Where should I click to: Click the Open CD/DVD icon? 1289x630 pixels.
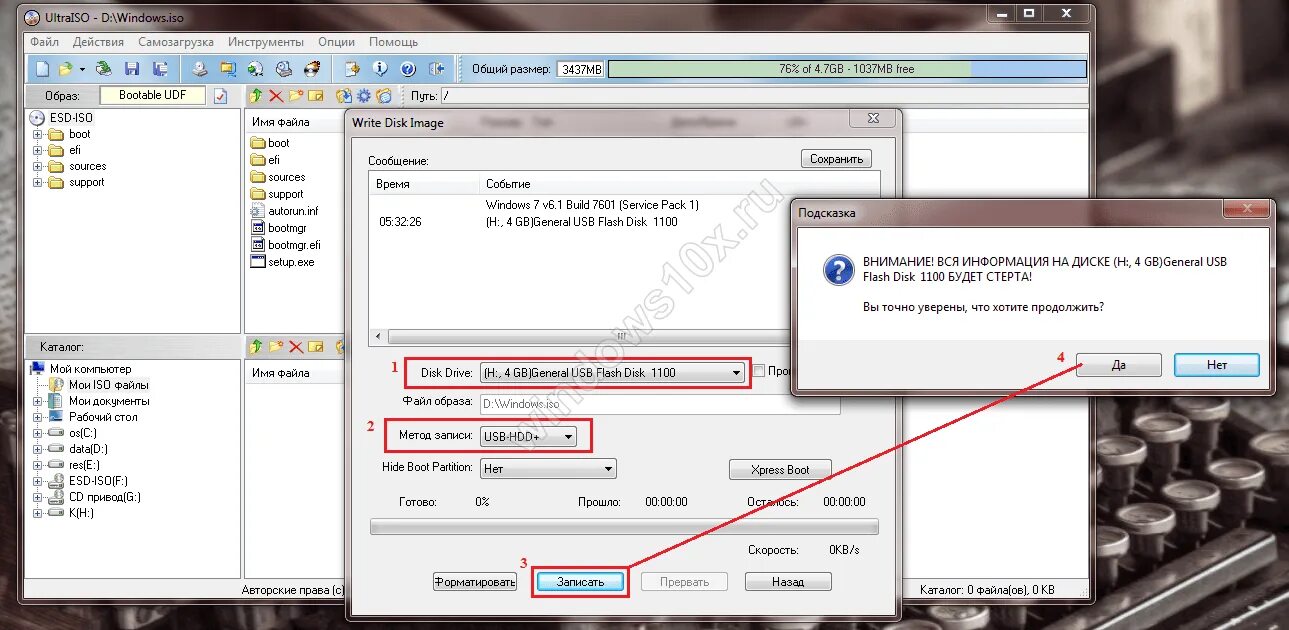click(104, 69)
